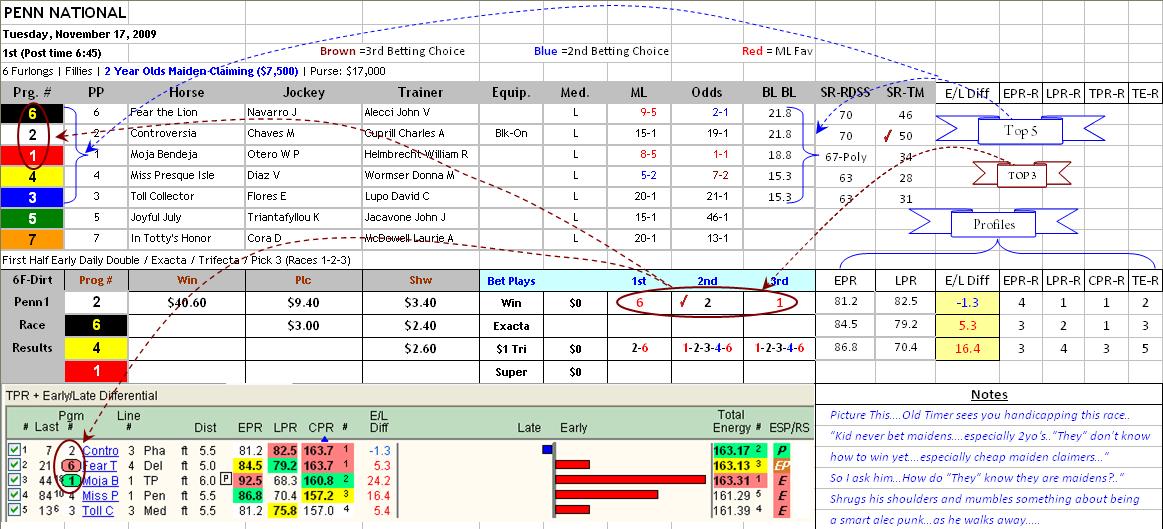The width and height of the screenshot is (1163, 529).
Task: Select green program 5 cell beside Joyful July
Action: coord(32,218)
